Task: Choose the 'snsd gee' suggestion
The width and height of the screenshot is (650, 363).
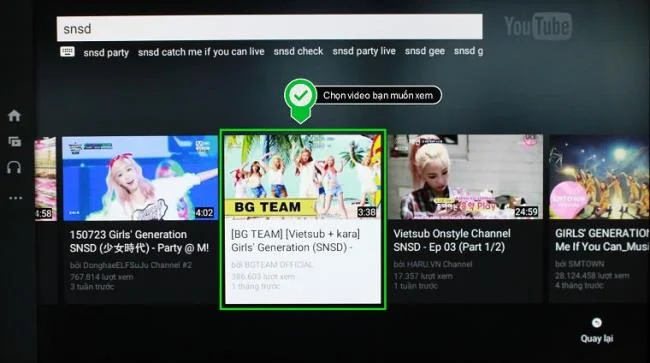Action: [425, 51]
